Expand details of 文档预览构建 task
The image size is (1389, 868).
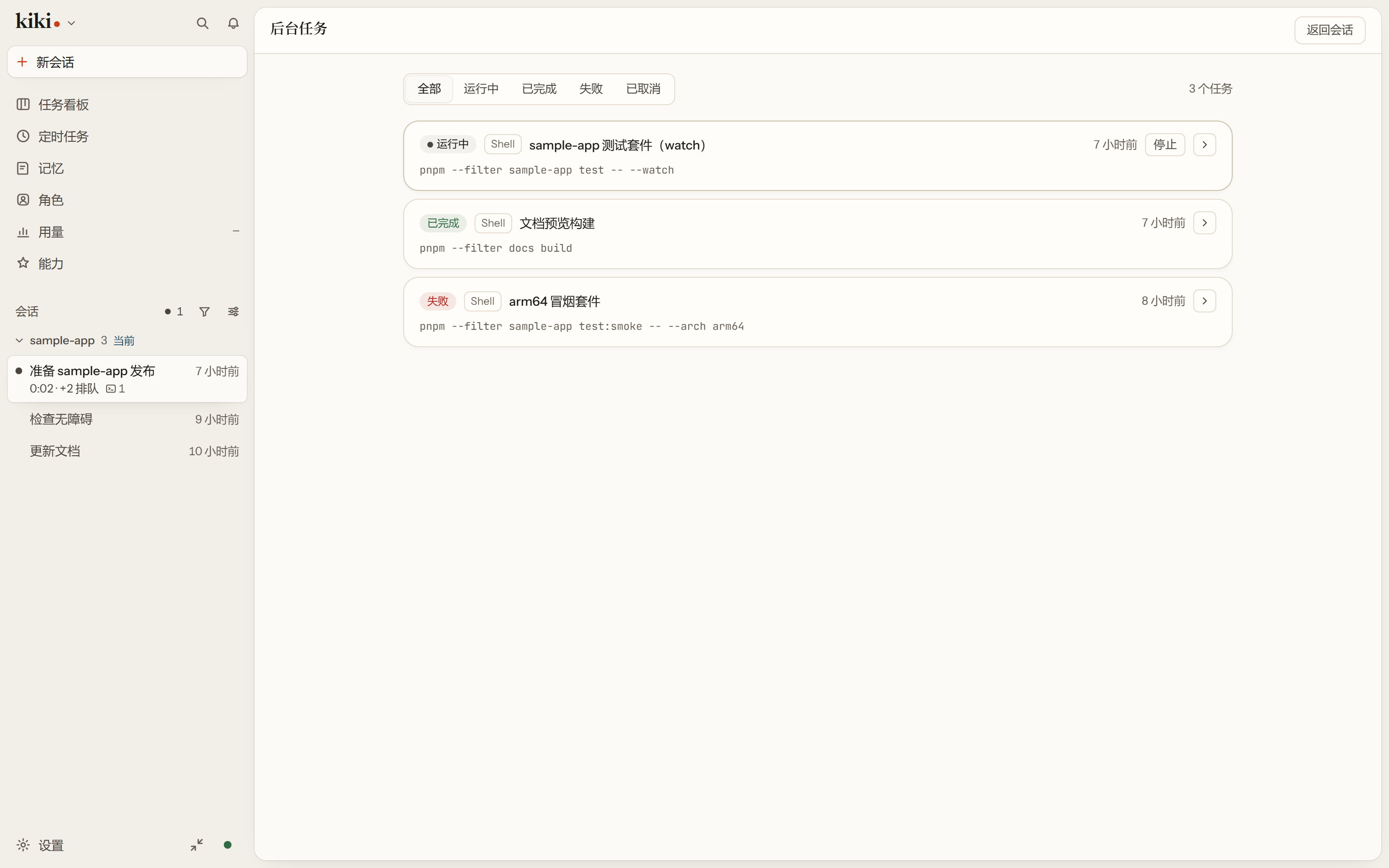click(x=1204, y=223)
